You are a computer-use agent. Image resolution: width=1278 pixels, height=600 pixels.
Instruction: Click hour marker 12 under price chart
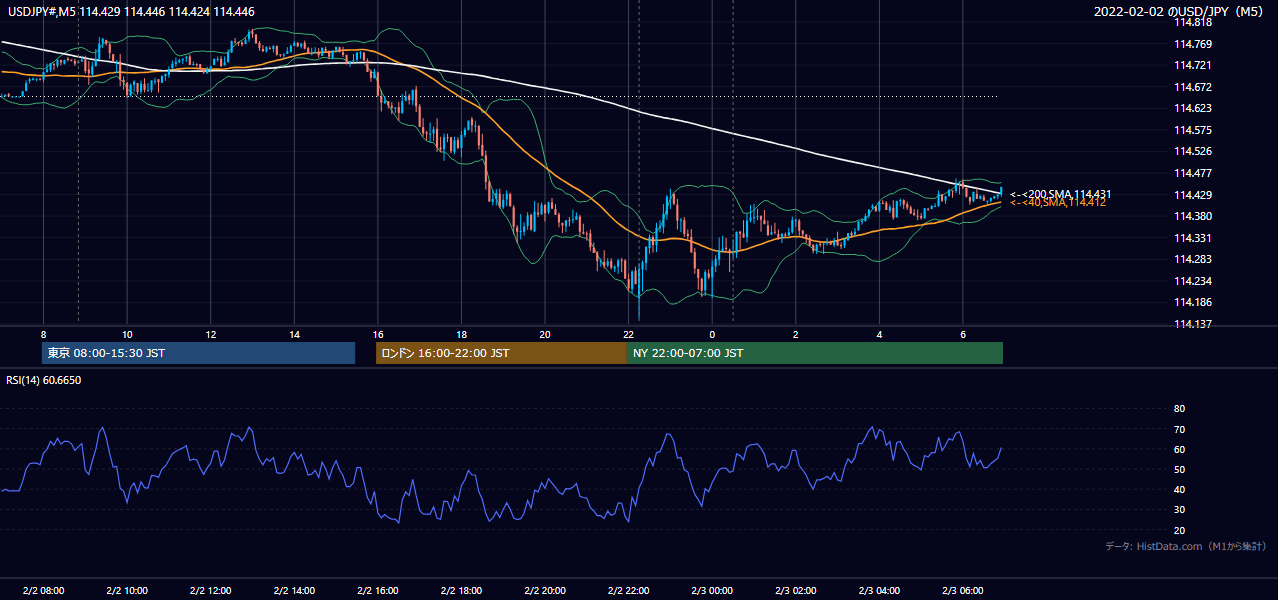point(211,334)
